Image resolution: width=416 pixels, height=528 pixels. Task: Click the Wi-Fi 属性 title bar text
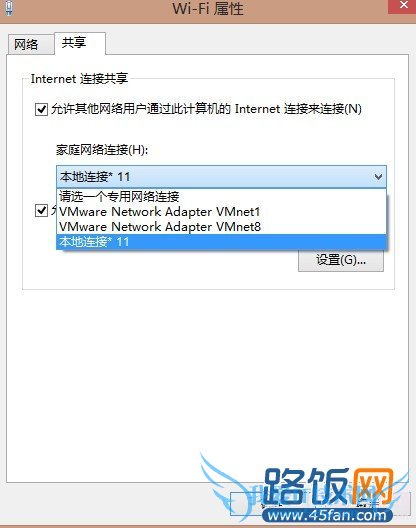click(x=208, y=8)
